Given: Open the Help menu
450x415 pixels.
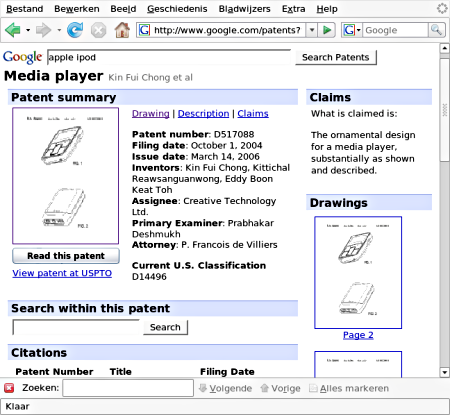Looking at the screenshot, I should (327, 9).
